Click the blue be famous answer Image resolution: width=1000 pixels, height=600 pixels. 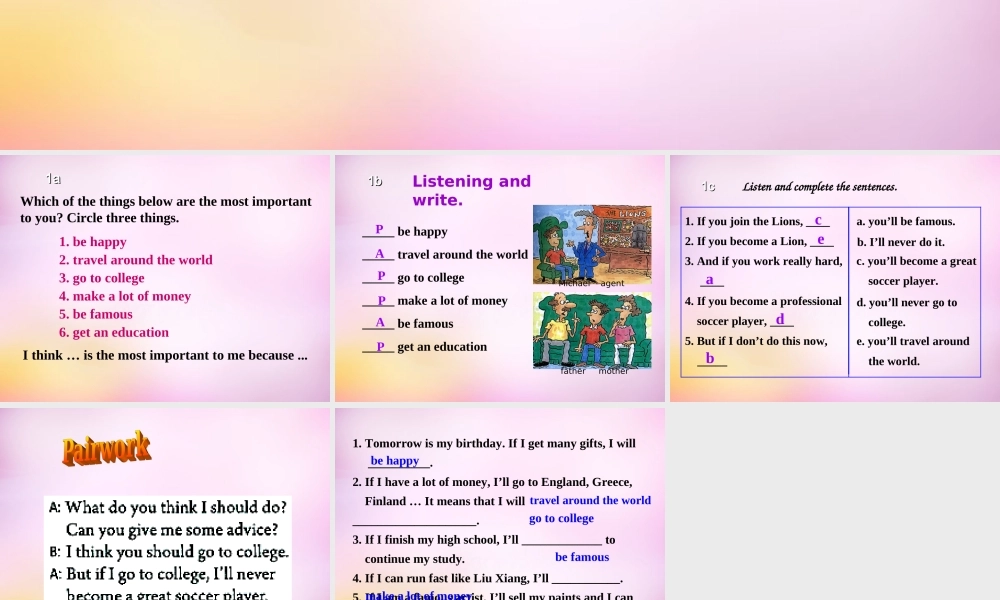click(582, 557)
